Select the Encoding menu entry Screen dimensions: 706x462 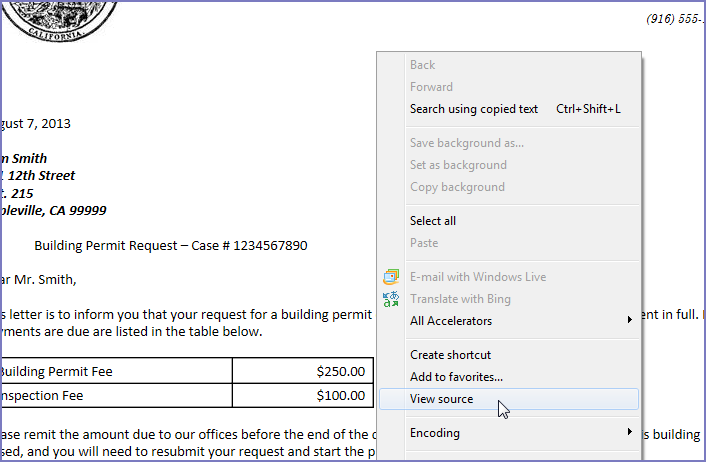[x=434, y=433]
